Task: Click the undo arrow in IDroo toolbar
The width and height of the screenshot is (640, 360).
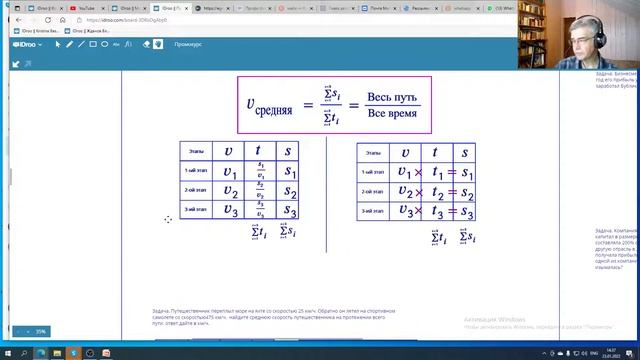Action: point(16,64)
